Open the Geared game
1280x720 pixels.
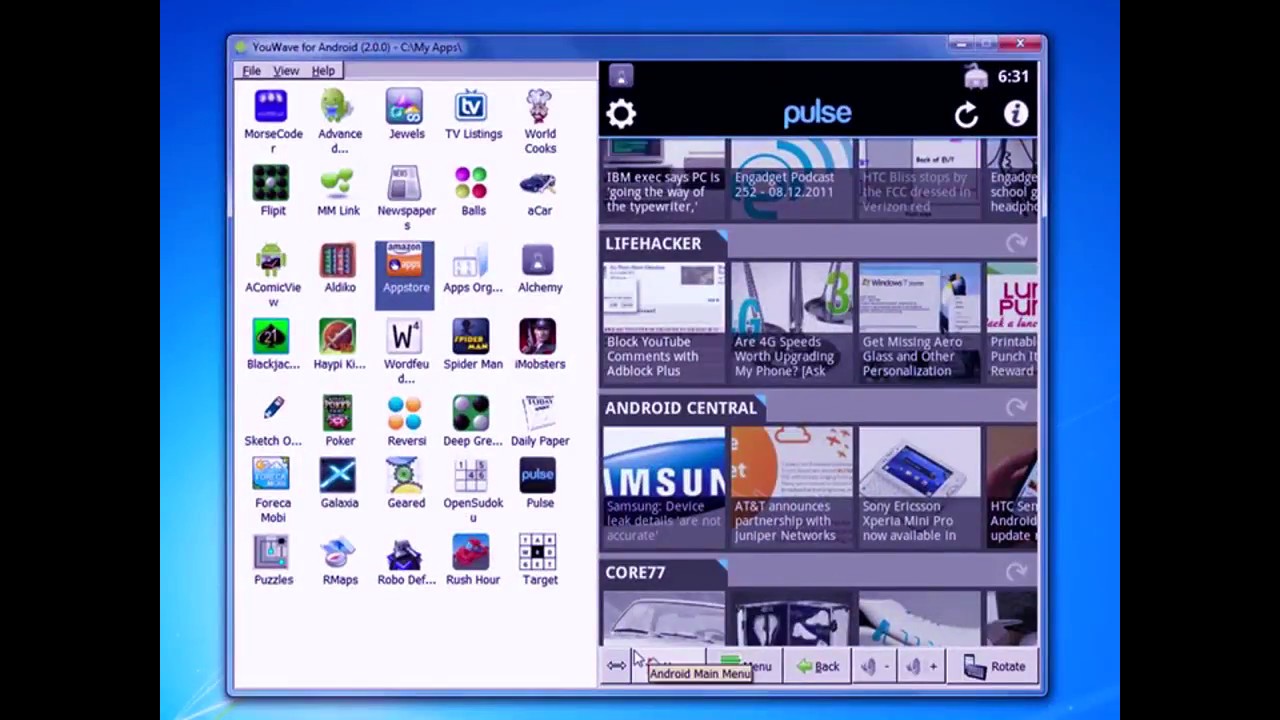tap(404, 476)
